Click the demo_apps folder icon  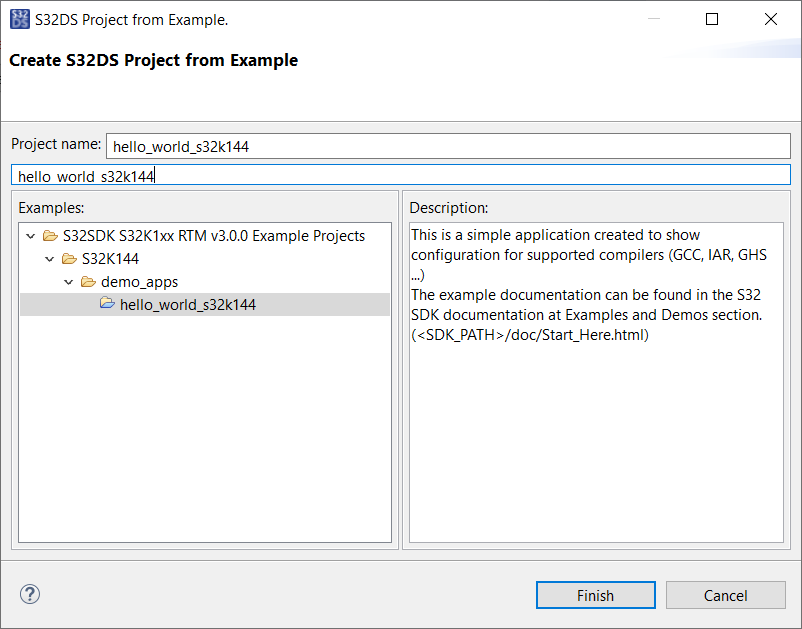coord(88,282)
